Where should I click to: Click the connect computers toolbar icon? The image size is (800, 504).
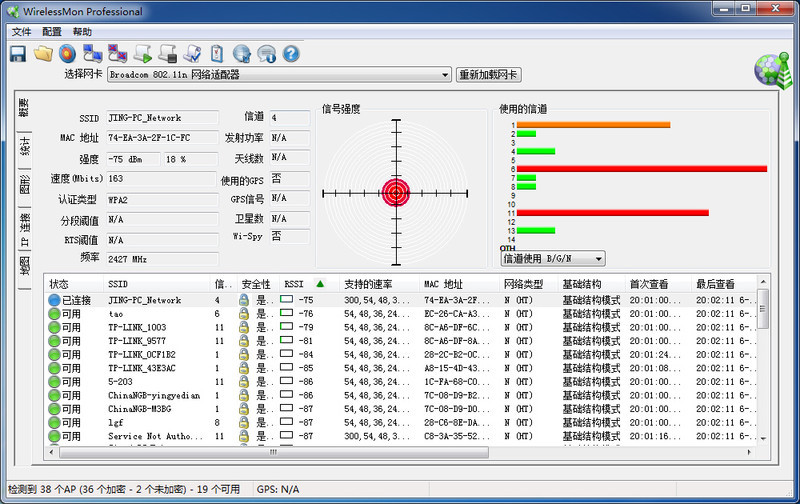click(92, 54)
